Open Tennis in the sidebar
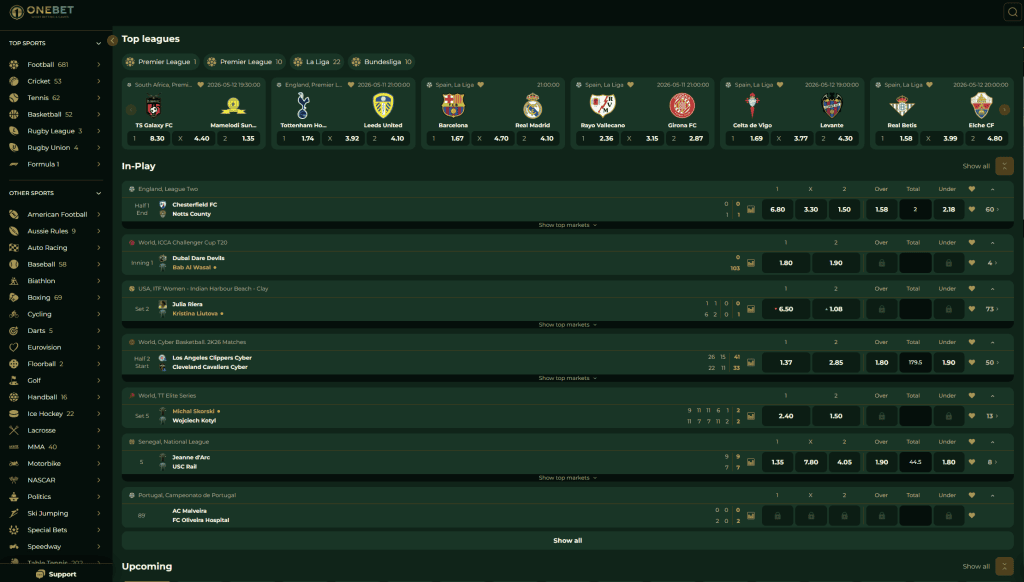 tap(55, 98)
